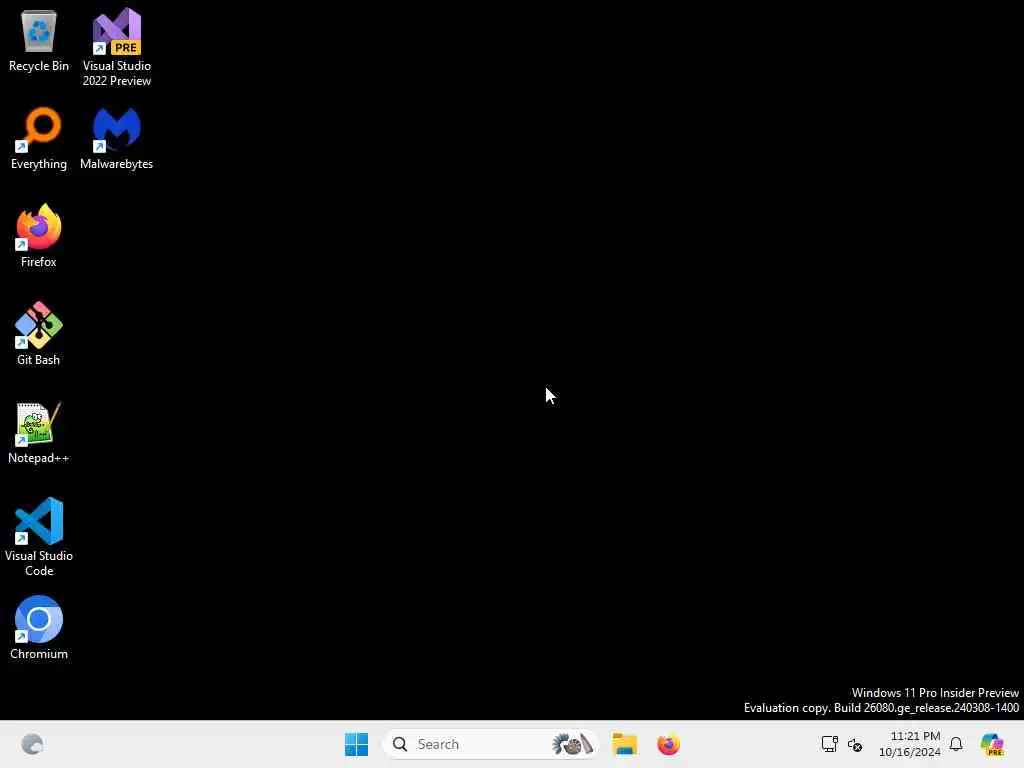
Task: Click the 'Recycle Bin' label text
Action: pos(39,66)
